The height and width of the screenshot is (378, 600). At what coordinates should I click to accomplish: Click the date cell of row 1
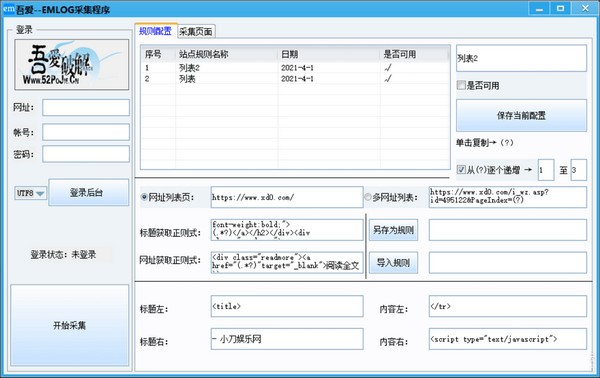[x=297, y=68]
